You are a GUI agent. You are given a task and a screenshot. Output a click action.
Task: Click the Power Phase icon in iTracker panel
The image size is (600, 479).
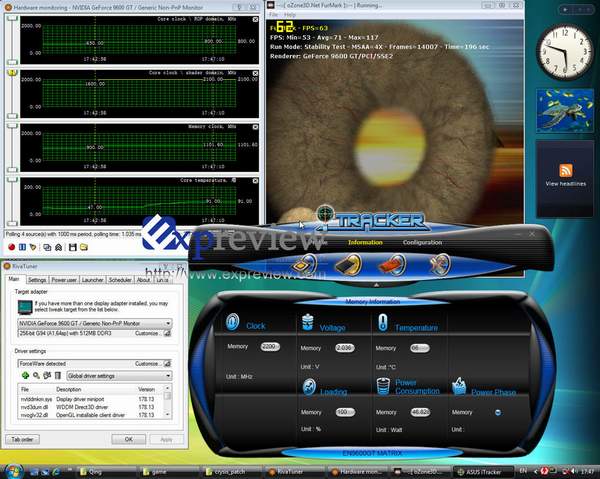[x=459, y=386]
